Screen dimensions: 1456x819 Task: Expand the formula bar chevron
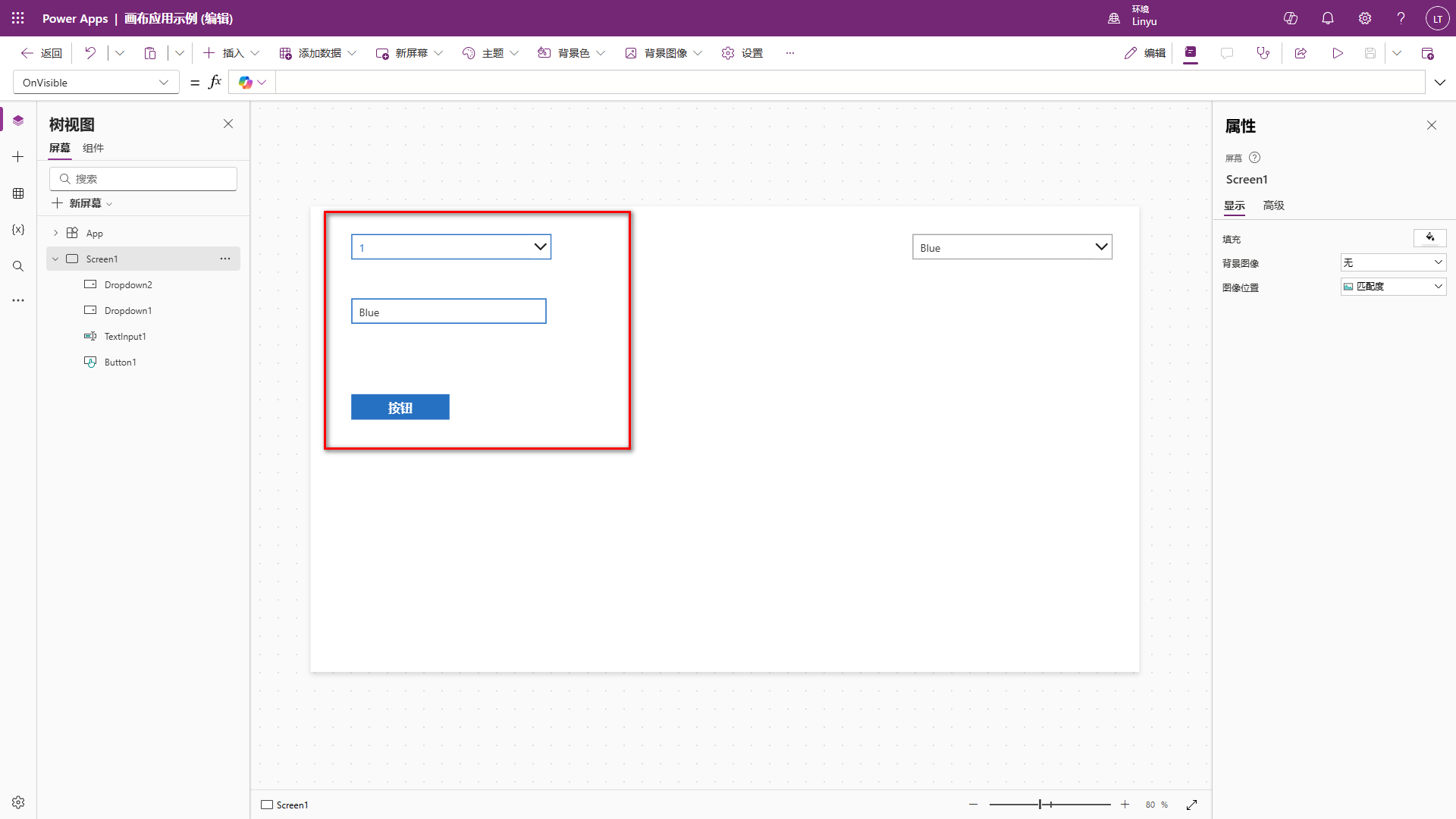(x=1439, y=83)
